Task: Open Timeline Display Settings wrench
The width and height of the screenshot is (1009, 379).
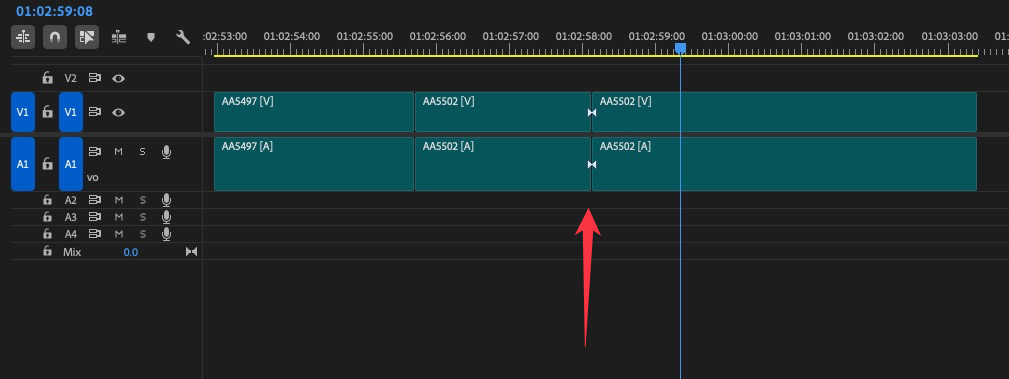Action: 183,37
